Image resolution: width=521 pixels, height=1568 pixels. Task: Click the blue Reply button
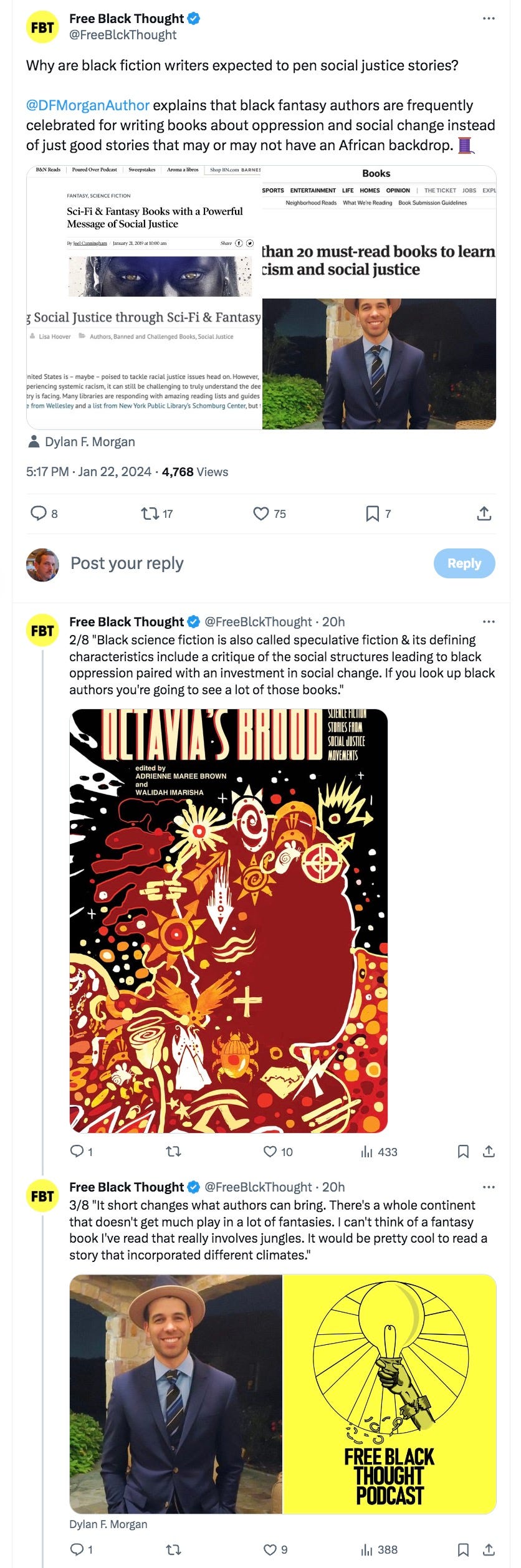(464, 563)
